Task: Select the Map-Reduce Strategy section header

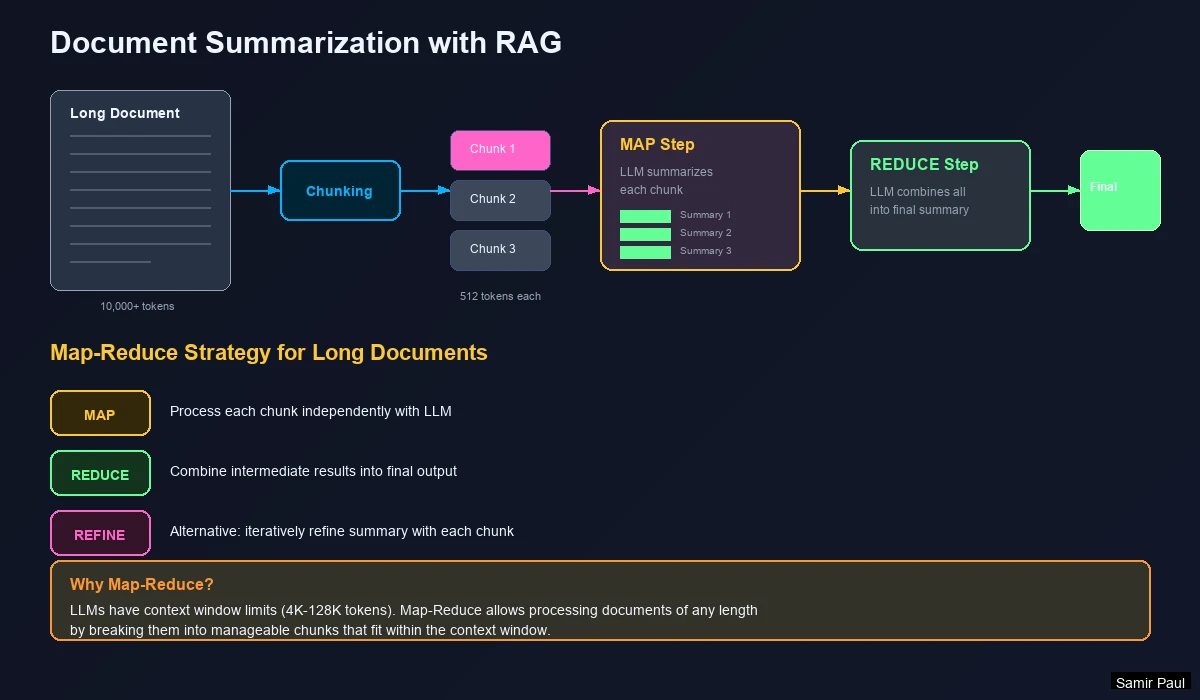Action: tap(269, 353)
